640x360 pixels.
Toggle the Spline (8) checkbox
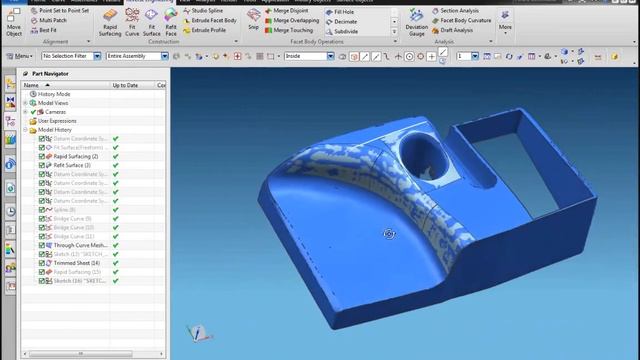coord(42,210)
